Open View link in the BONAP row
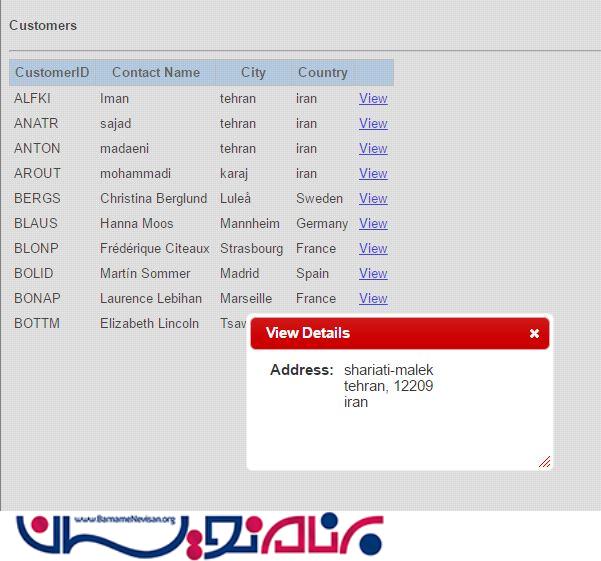 [373, 299]
